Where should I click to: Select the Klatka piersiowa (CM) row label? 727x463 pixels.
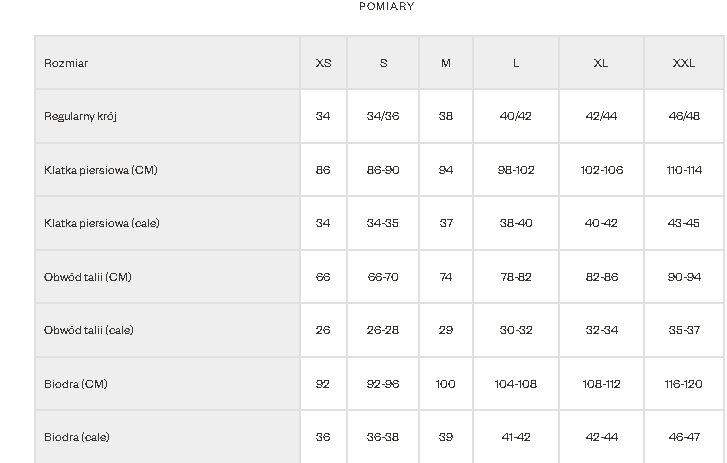(x=101, y=170)
